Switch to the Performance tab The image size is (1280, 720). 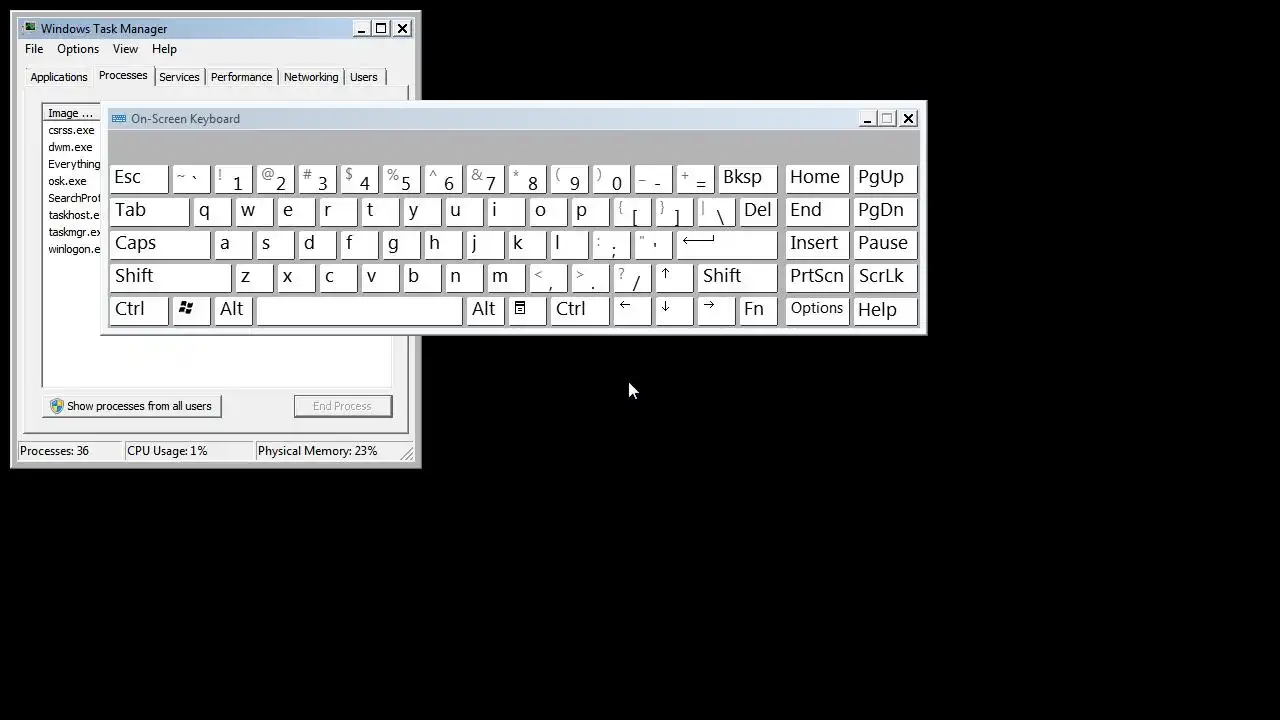click(241, 77)
